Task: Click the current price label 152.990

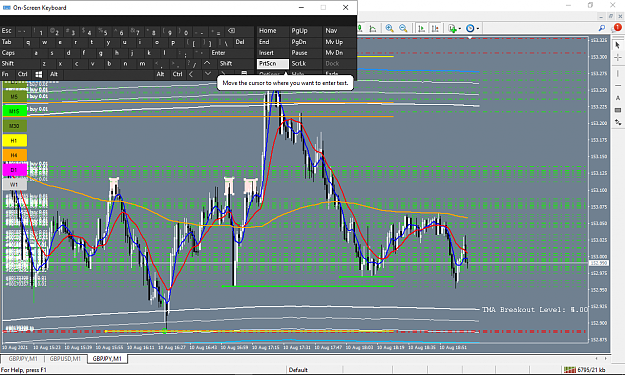Action: click(x=599, y=263)
